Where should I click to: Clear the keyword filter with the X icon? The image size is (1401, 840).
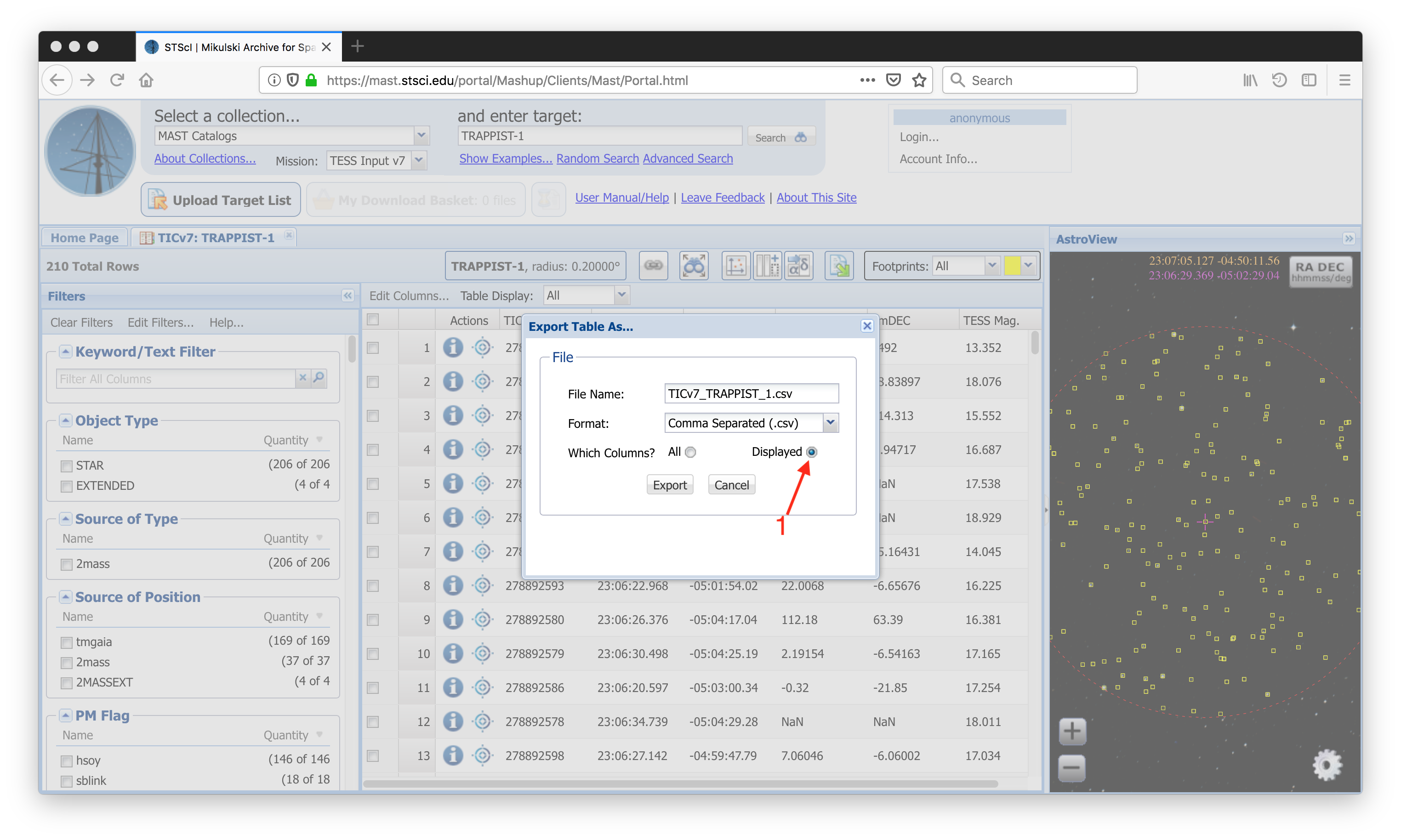pyautogui.click(x=302, y=378)
